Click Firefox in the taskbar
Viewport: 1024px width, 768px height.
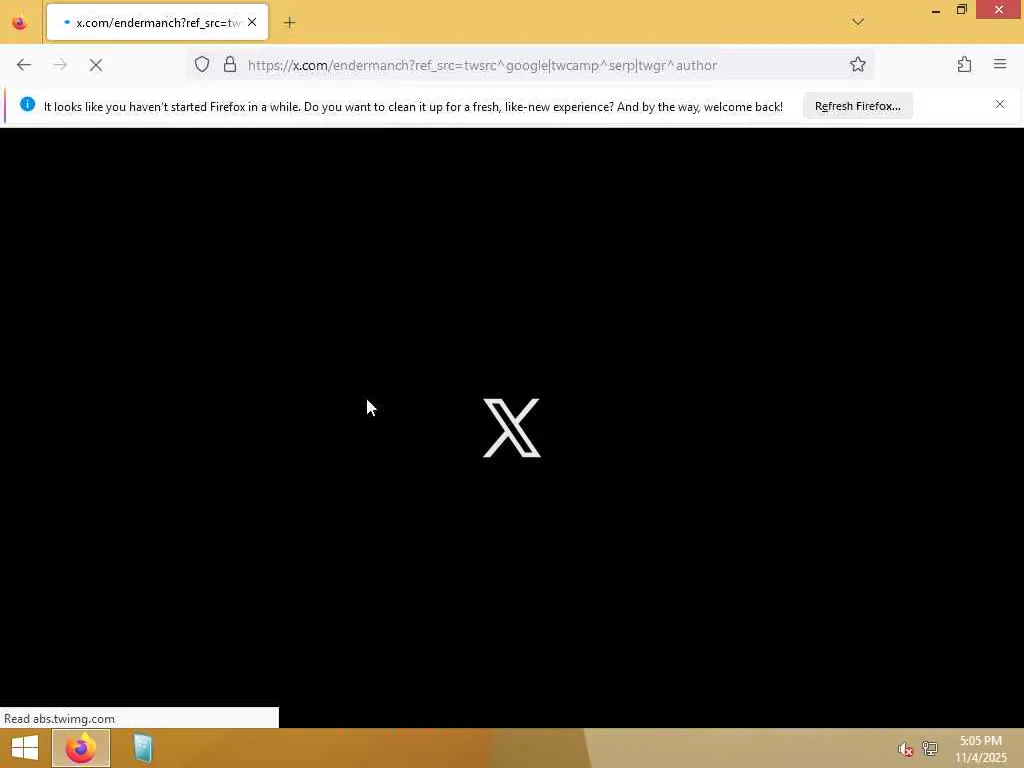click(81, 748)
